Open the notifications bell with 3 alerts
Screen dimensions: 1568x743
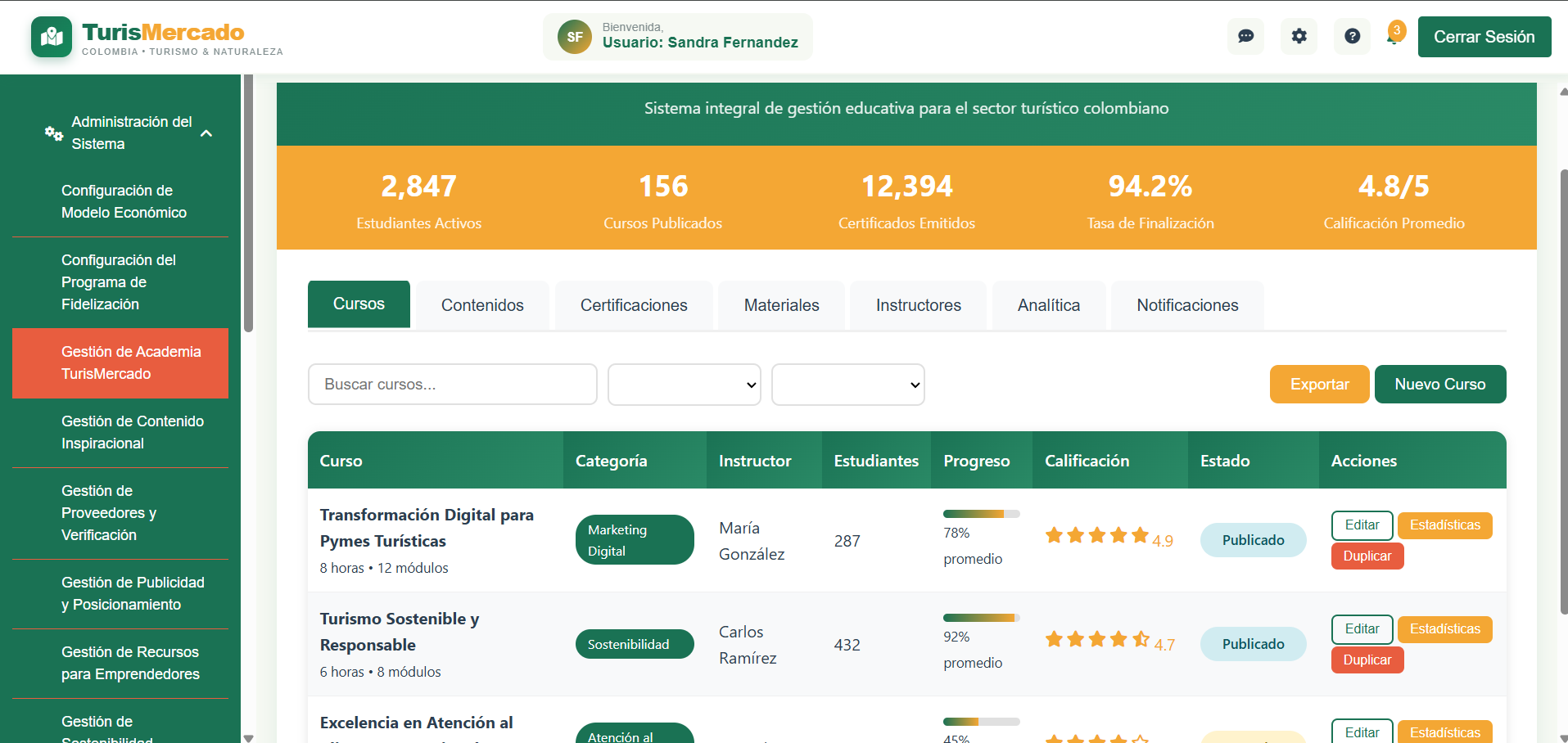coord(1393,38)
